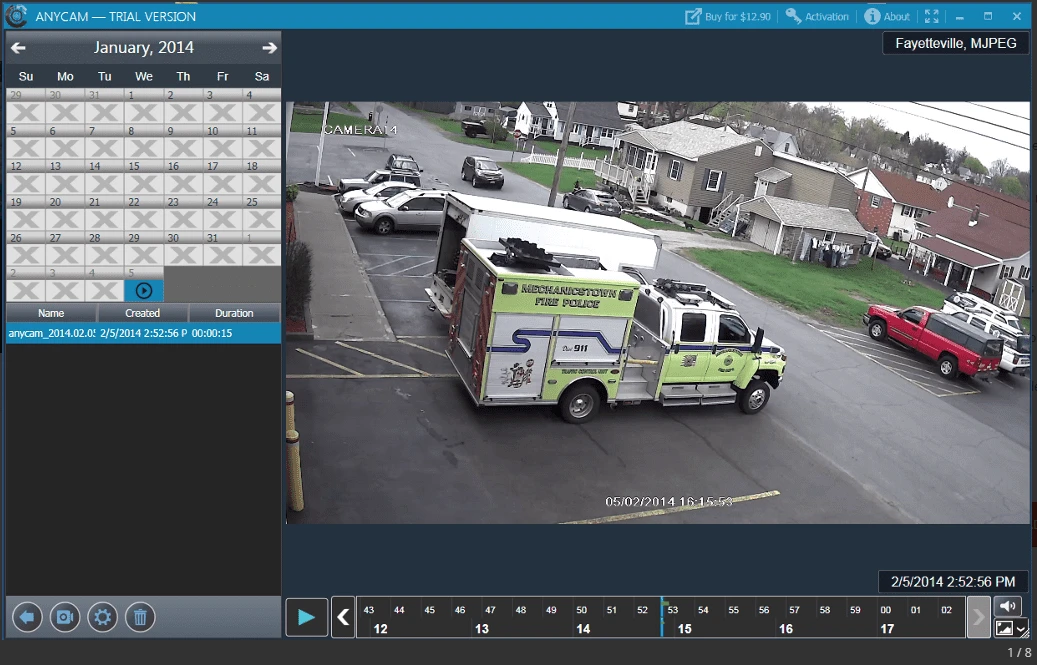The image size is (1037, 665).
Task: Click the camera video frame
Action: (658, 312)
